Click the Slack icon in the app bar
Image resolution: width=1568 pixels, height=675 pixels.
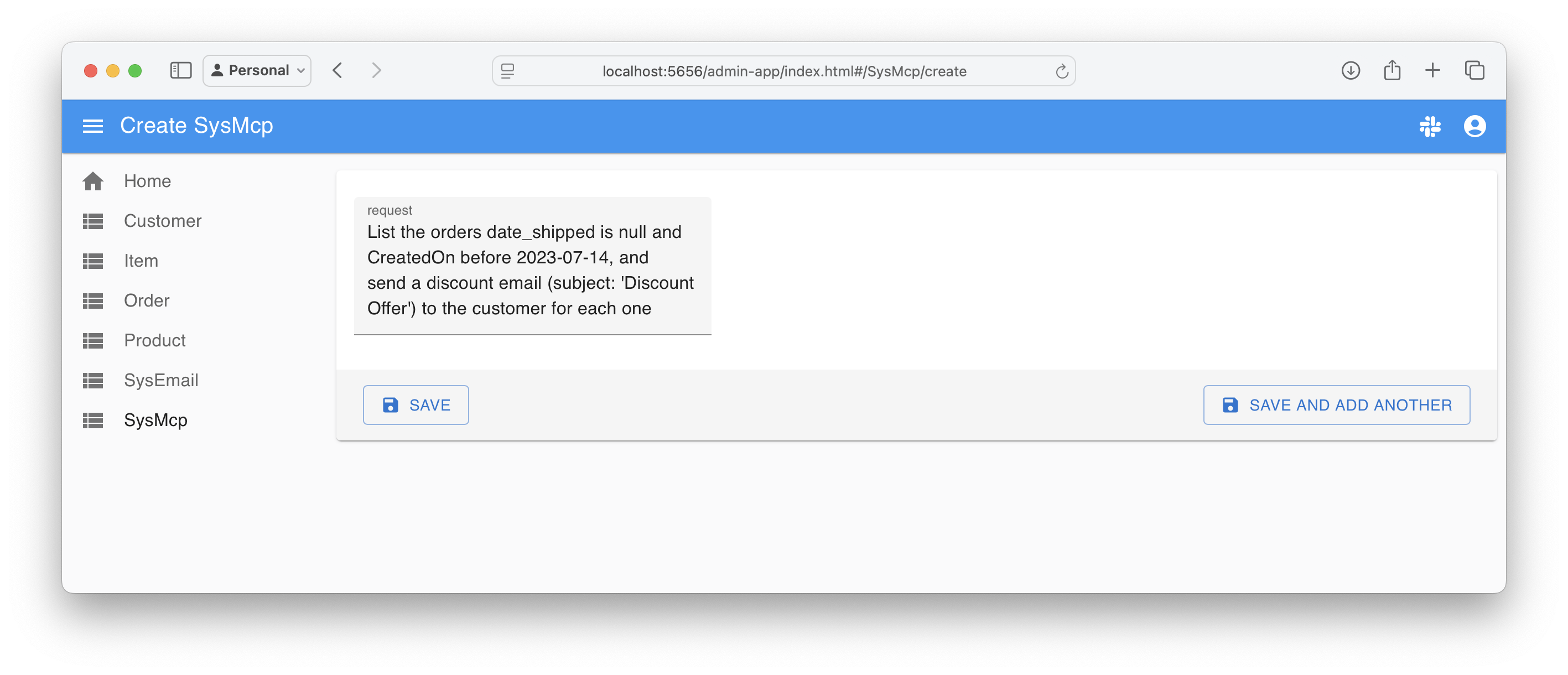click(x=1430, y=126)
